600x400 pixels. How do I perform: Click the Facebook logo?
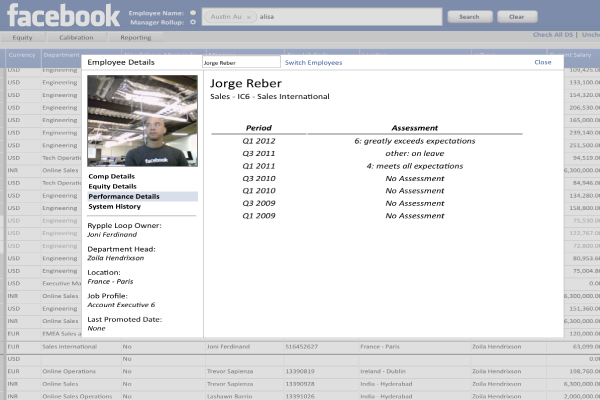(x=62, y=15)
